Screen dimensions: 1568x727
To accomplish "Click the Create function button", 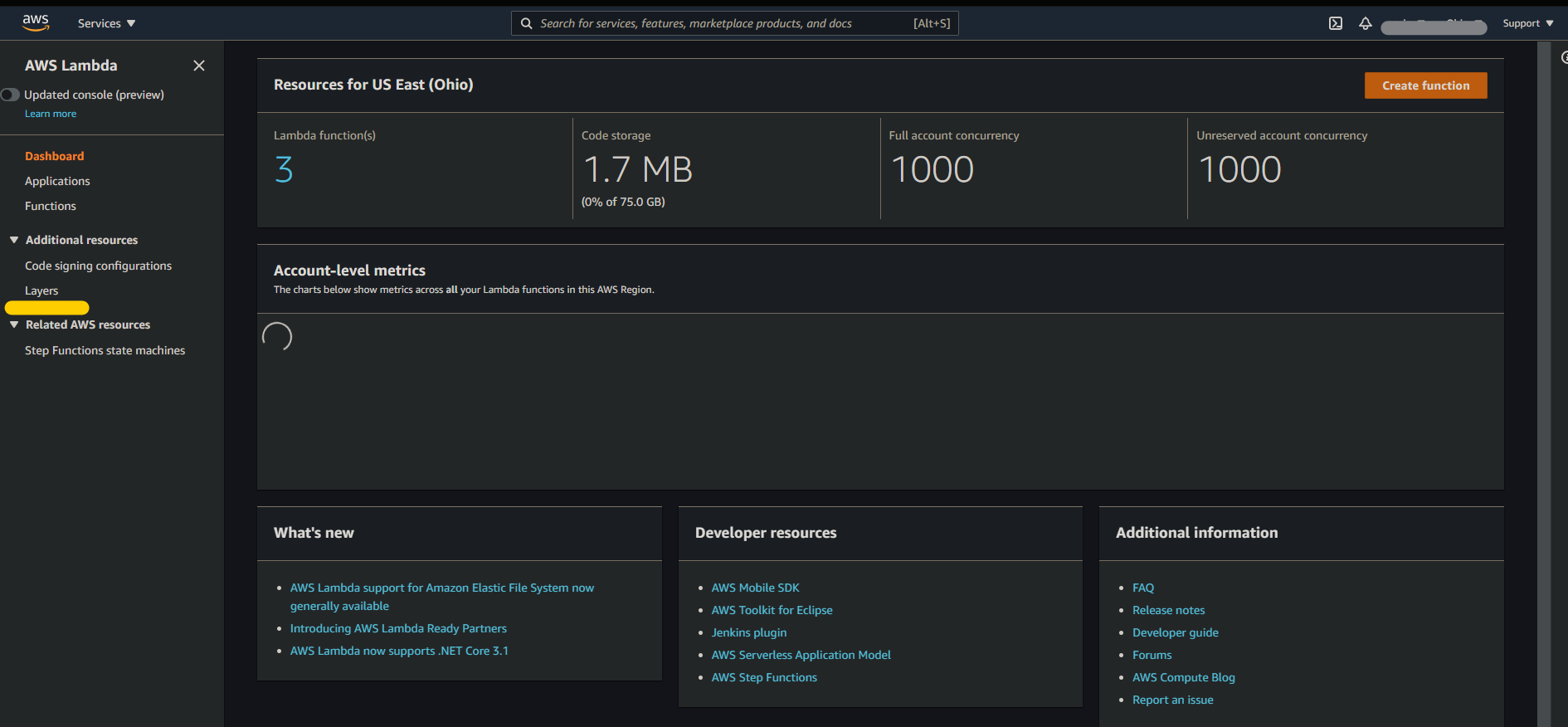I will click(x=1425, y=85).
